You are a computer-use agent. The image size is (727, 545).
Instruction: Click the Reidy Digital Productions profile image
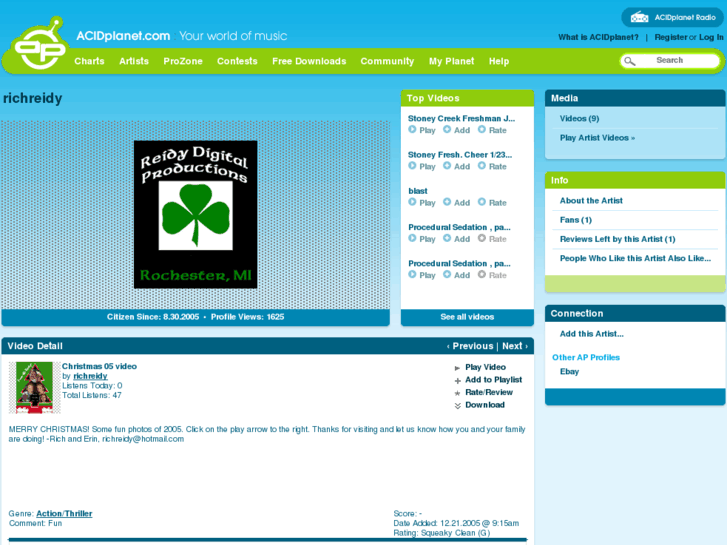tap(196, 215)
